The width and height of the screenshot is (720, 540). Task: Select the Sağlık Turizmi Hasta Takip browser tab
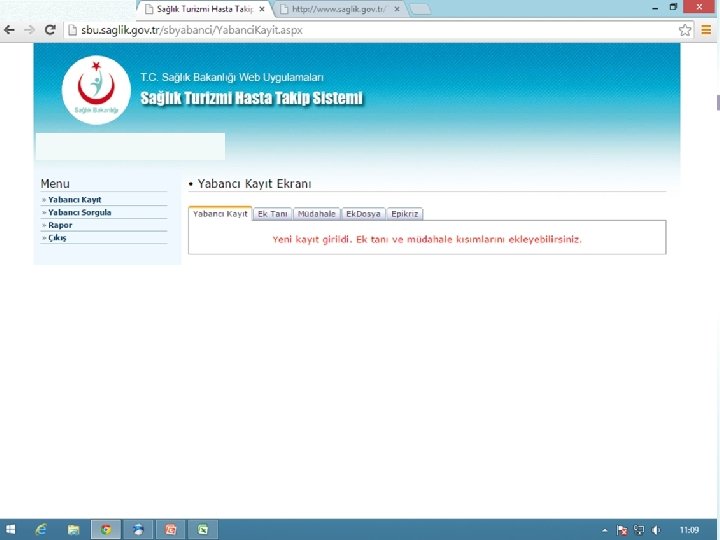(x=204, y=9)
